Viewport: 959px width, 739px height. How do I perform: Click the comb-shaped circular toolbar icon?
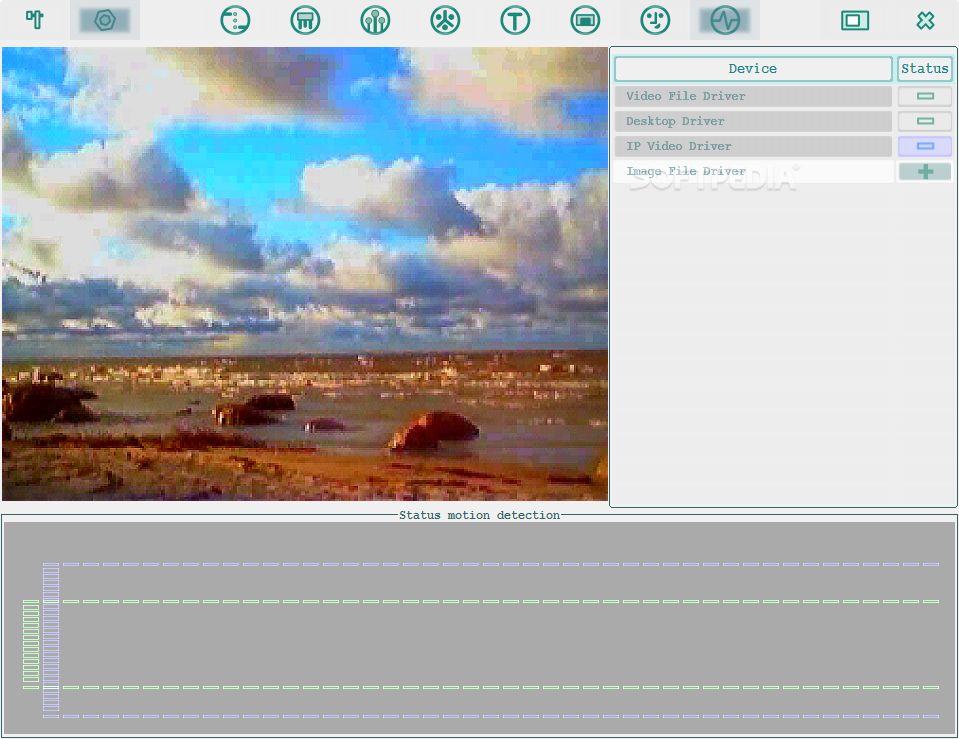click(305, 20)
